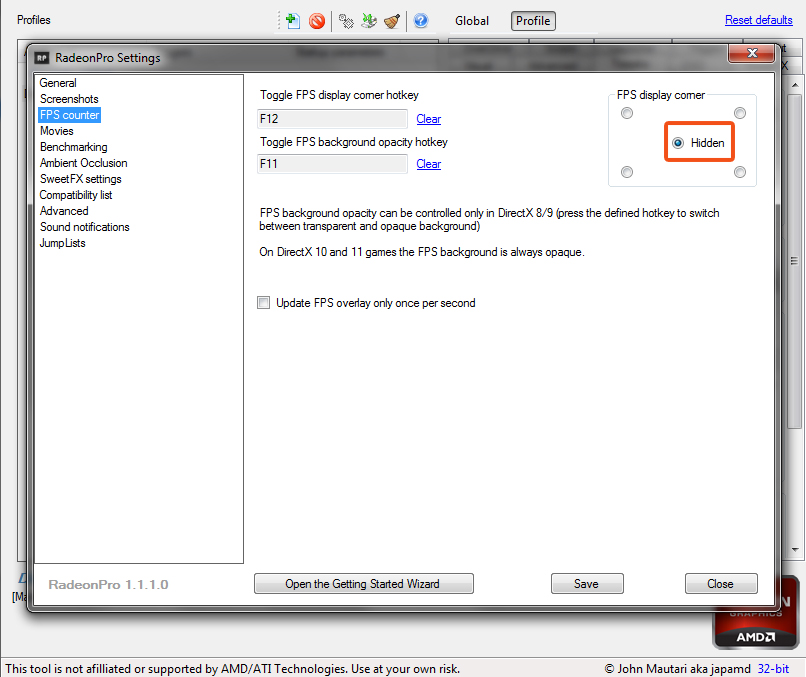
Task: Click the Save button
Action: (x=587, y=583)
